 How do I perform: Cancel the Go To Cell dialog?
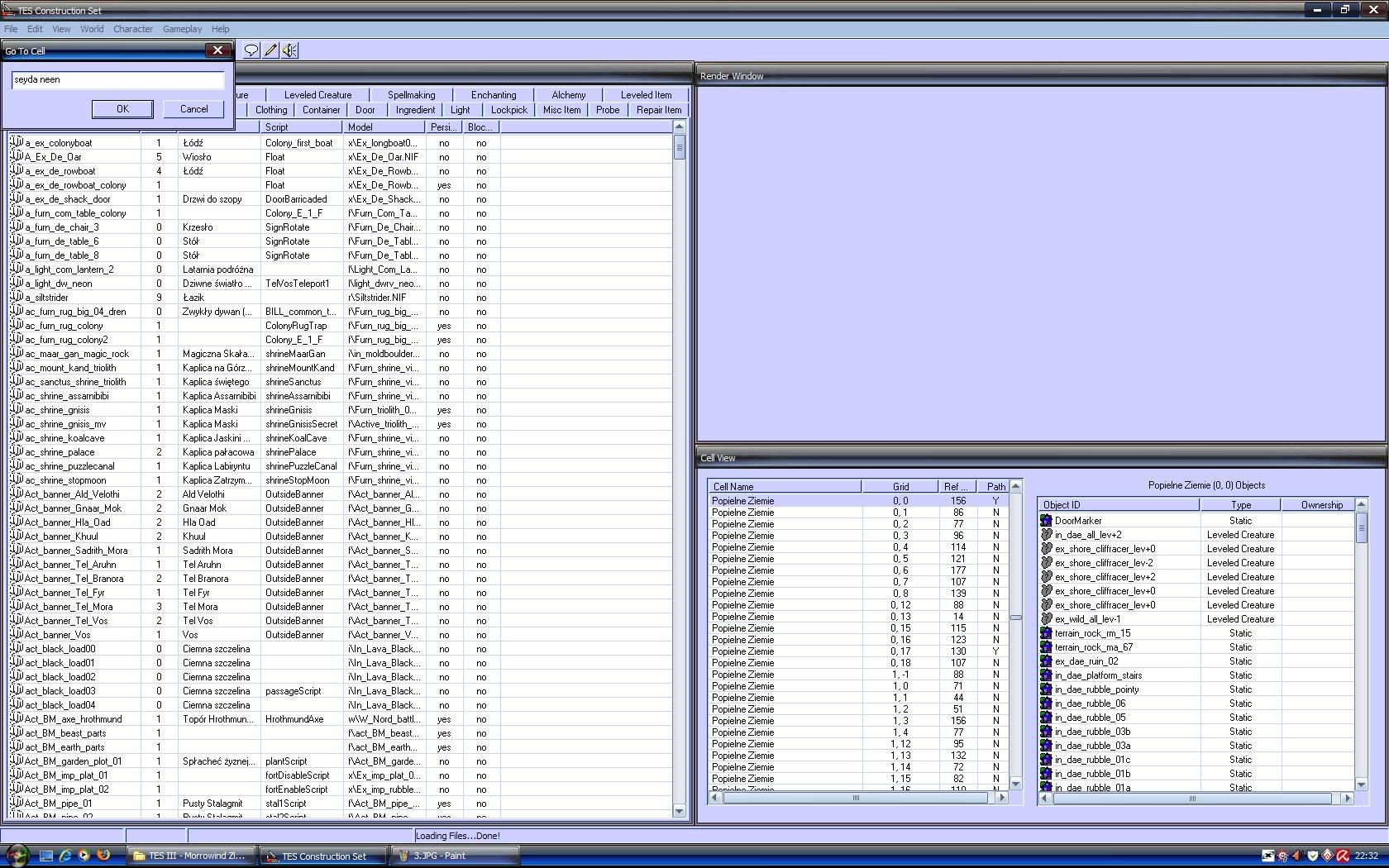tap(193, 109)
